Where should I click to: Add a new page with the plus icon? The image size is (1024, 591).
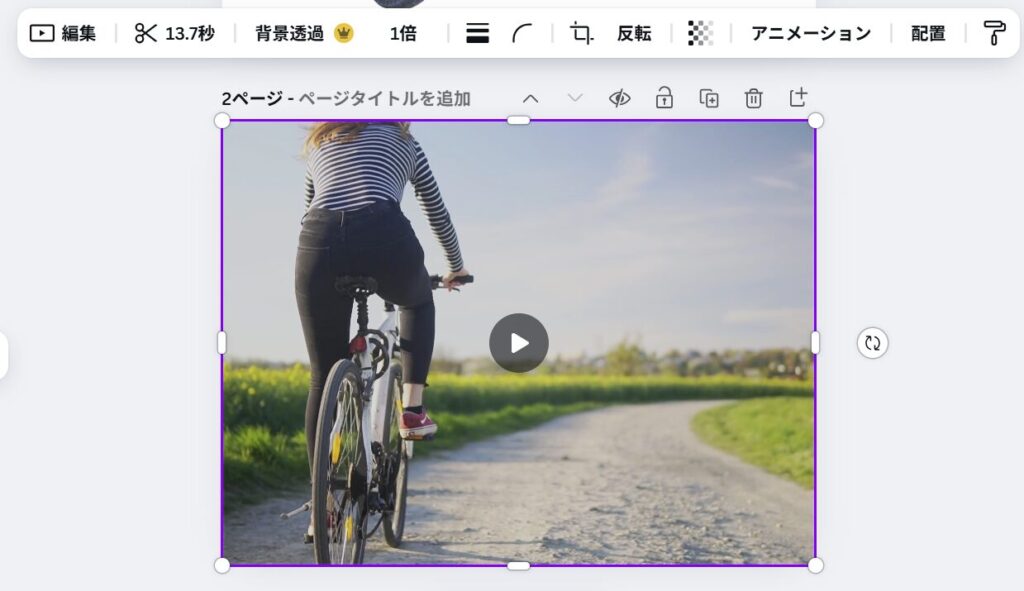point(798,97)
